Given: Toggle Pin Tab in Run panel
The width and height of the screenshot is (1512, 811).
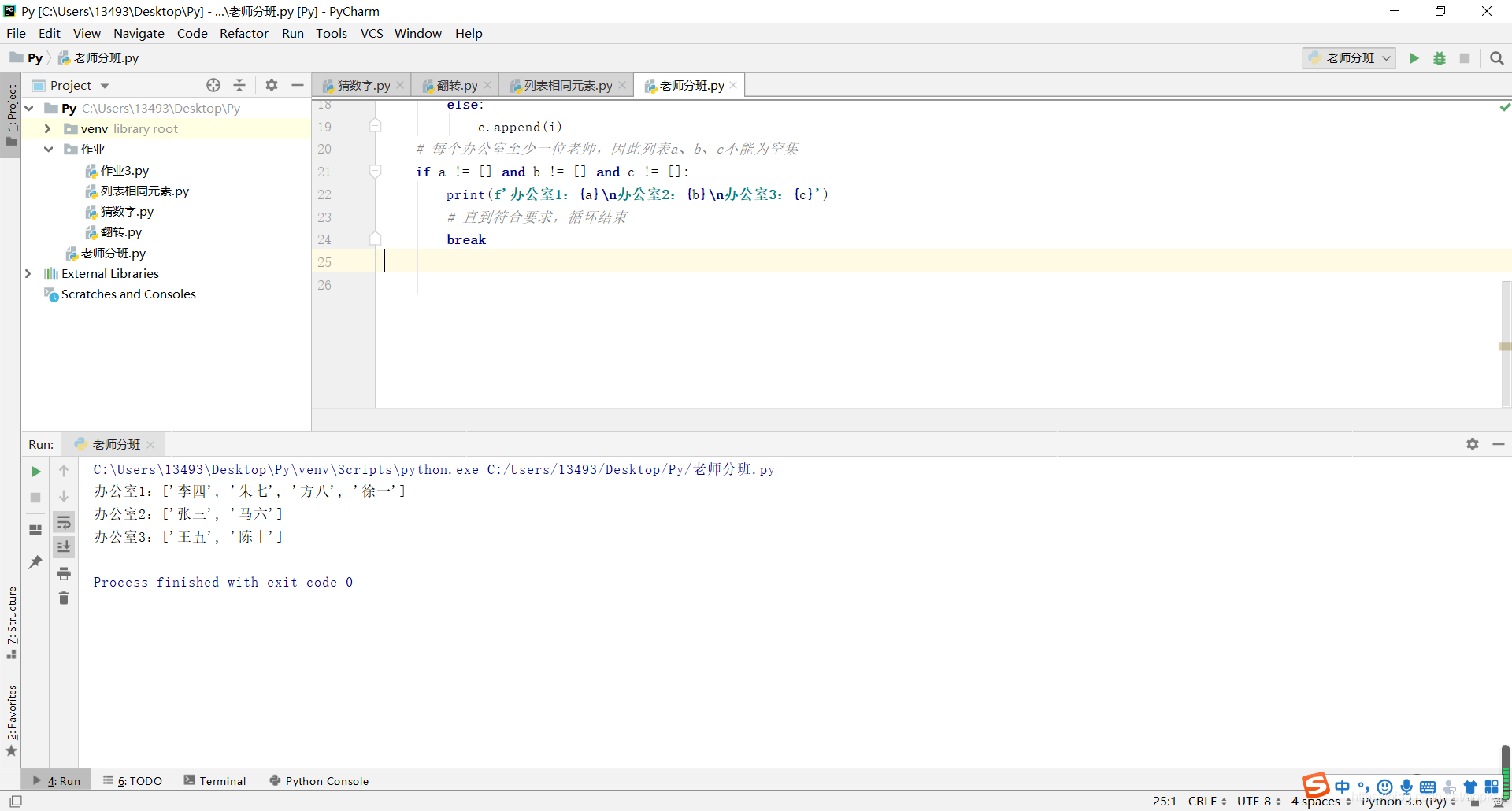Looking at the screenshot, I should point(35,562).
